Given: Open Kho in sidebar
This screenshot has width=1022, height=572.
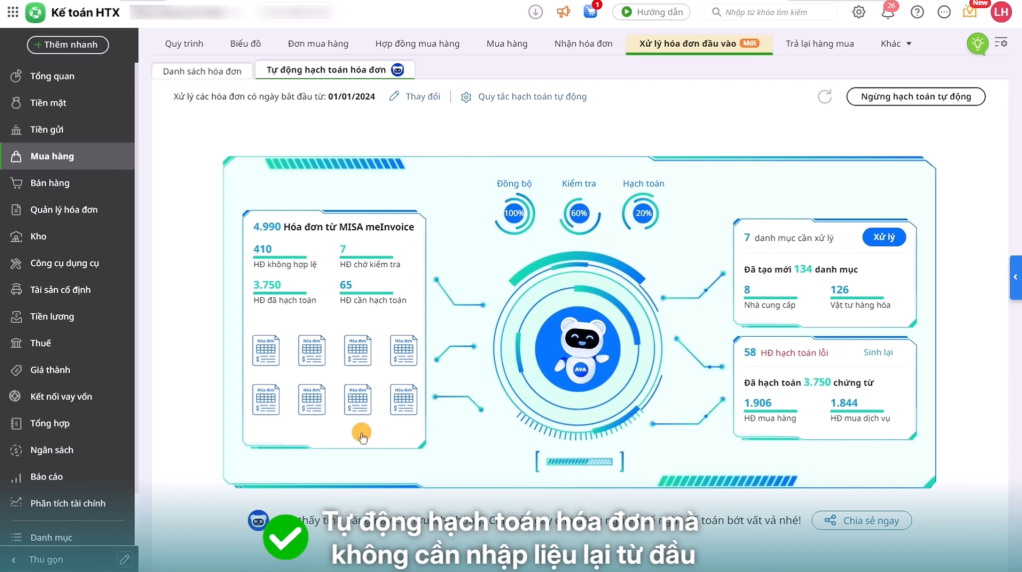Looking at the screenshot, I should point(68,236).
